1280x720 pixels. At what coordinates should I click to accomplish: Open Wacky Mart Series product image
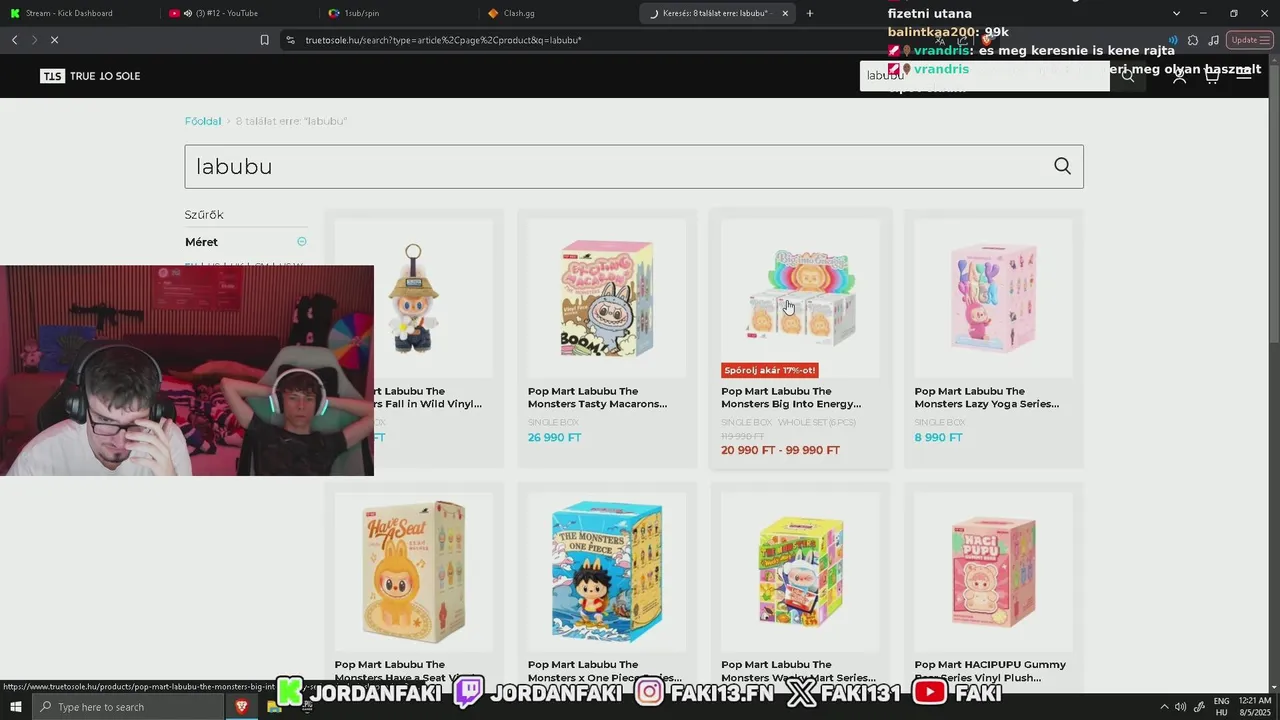(800, 572)
